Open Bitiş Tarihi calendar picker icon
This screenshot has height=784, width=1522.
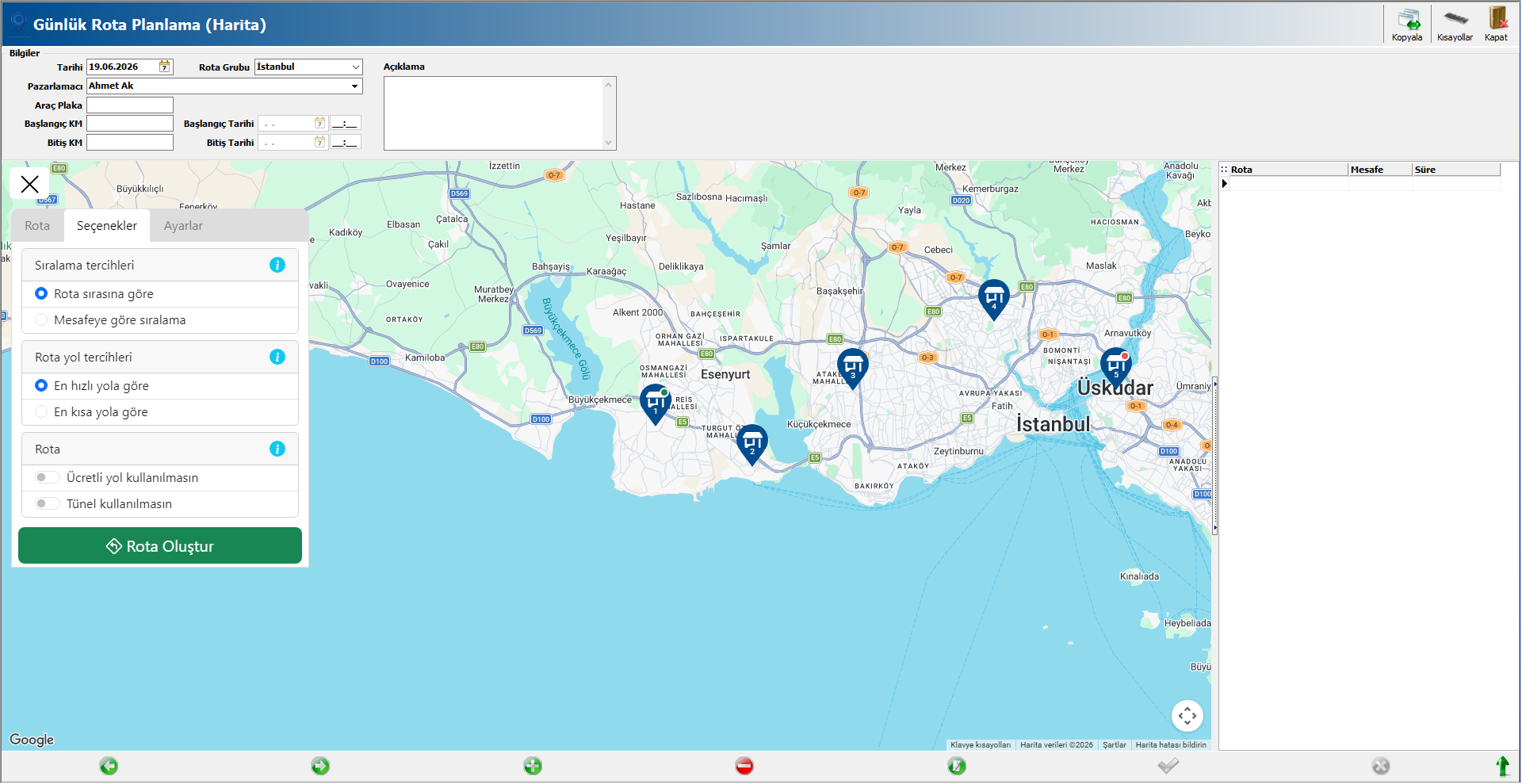(x=319, y=142)
